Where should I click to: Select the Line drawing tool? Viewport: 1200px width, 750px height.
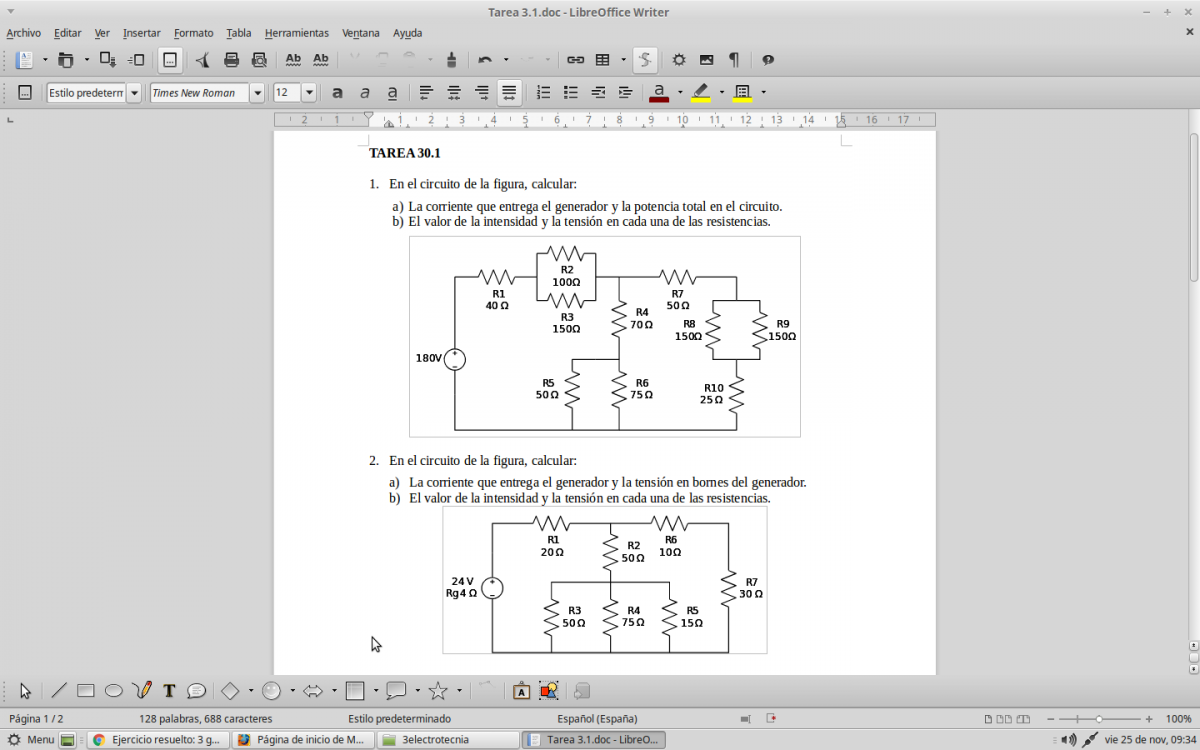pos(59,691)
